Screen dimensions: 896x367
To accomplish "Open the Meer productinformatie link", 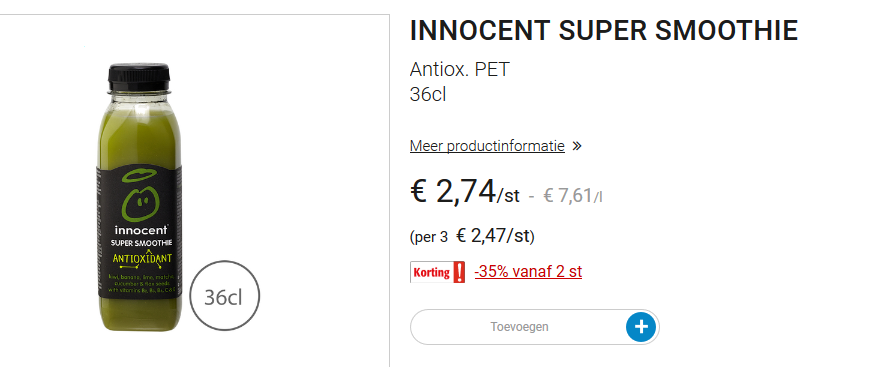I will 487,146.
